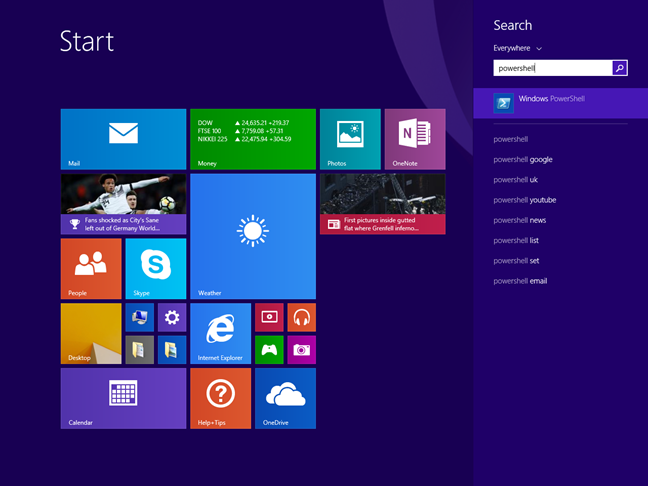
Task: Open the This PC computer tile
Action: (140, 317)
